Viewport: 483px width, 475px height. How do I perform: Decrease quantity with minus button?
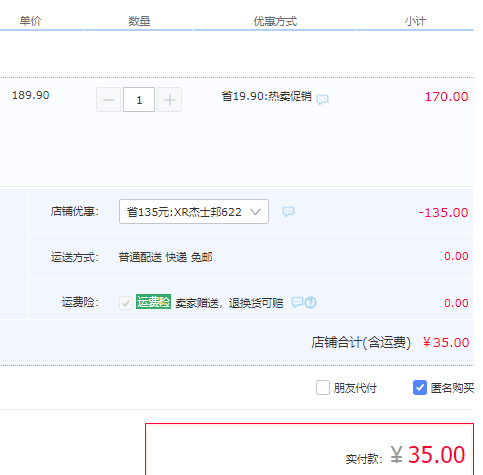(109, 99)
